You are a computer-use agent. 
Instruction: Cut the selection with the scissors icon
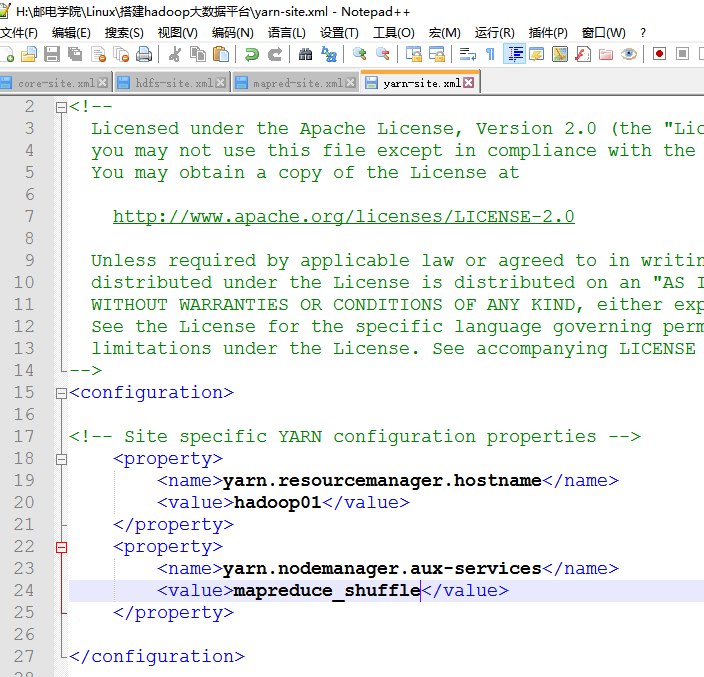[175, 54]
